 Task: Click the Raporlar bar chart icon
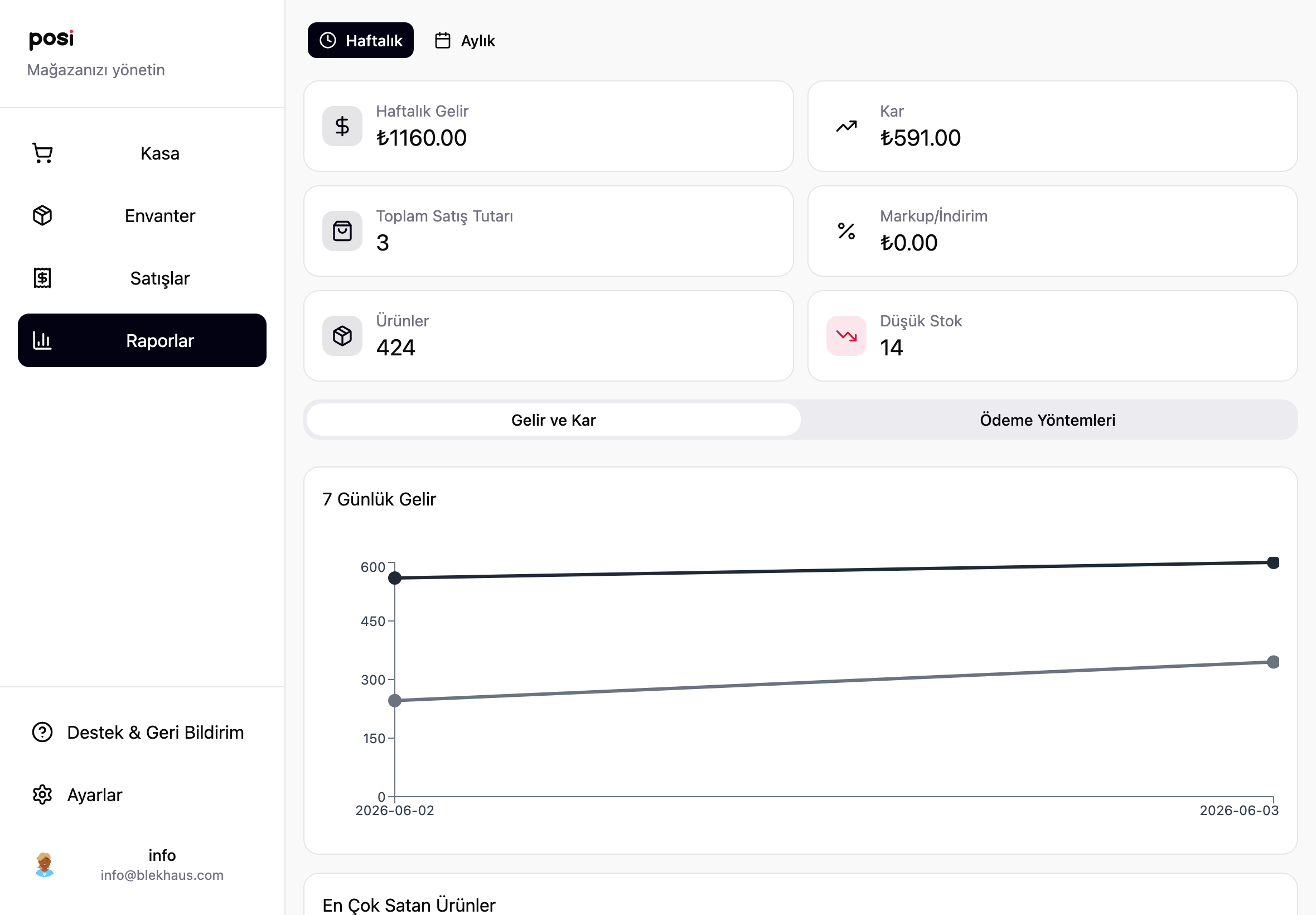(42, 340)
